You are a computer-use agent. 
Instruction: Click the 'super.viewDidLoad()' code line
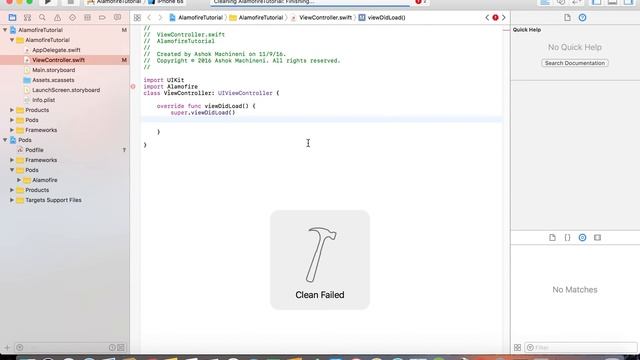click(x=203, y=112)
